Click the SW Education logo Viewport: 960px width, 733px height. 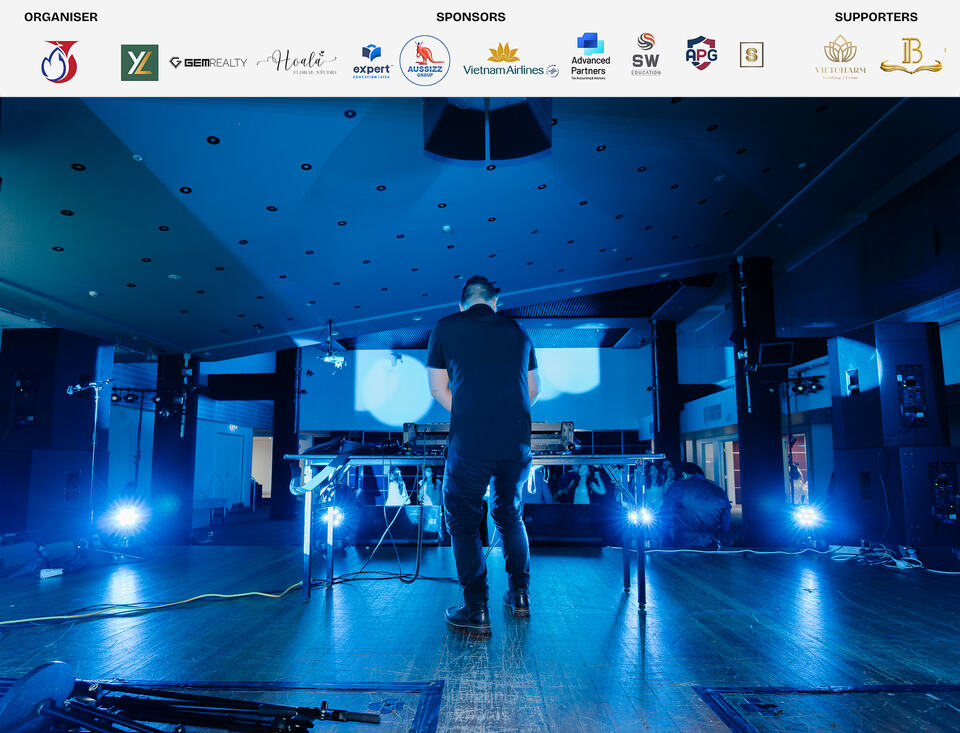point(646,55)
